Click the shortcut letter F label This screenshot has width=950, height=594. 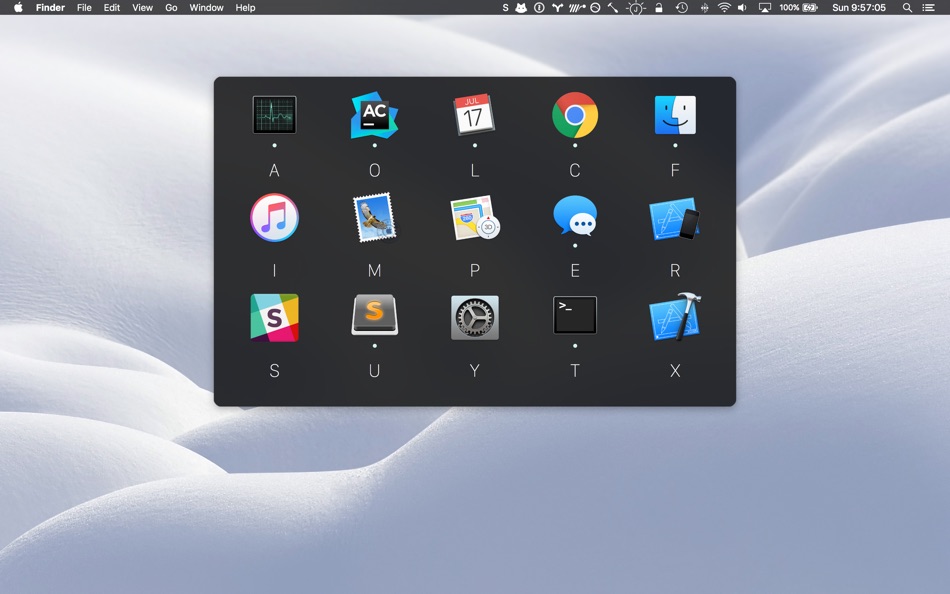pyautogui.click(x=675, y=170)
